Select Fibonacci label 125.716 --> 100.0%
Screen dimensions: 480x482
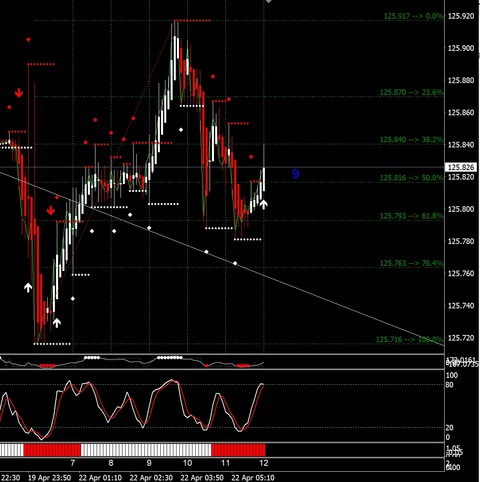[x=410, y=339]
